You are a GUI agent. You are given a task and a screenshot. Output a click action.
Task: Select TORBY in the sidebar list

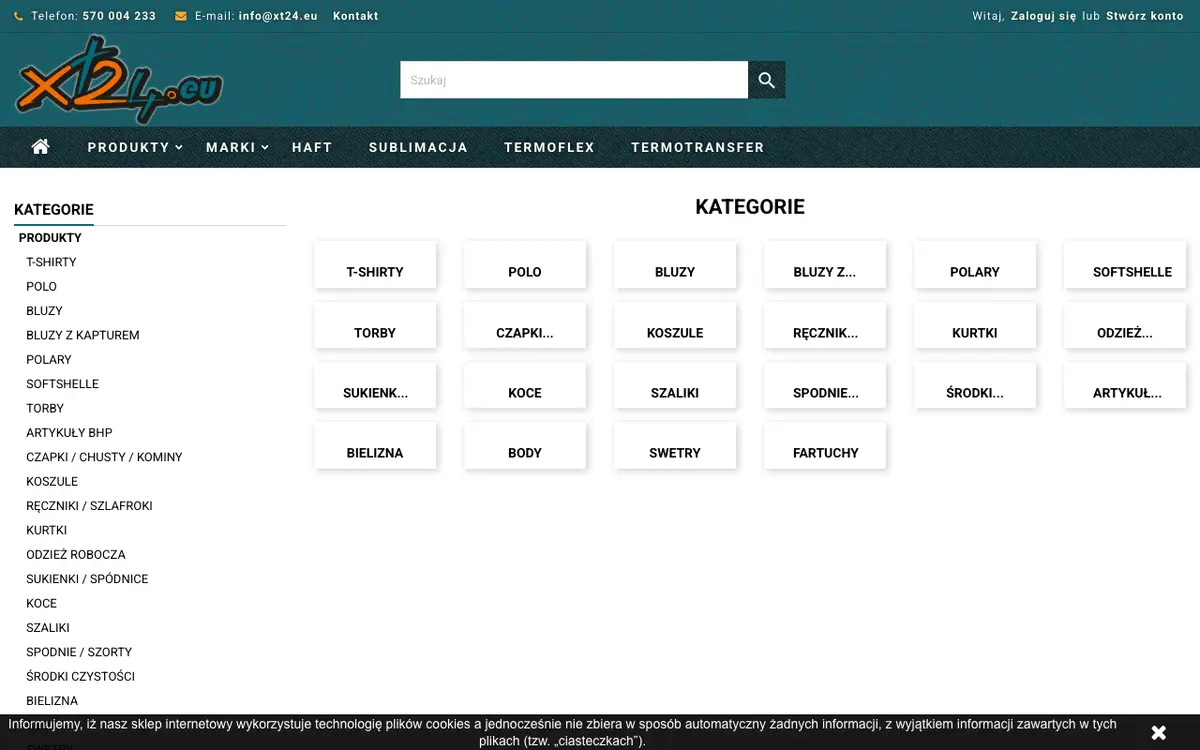click(x=45, y=408)
